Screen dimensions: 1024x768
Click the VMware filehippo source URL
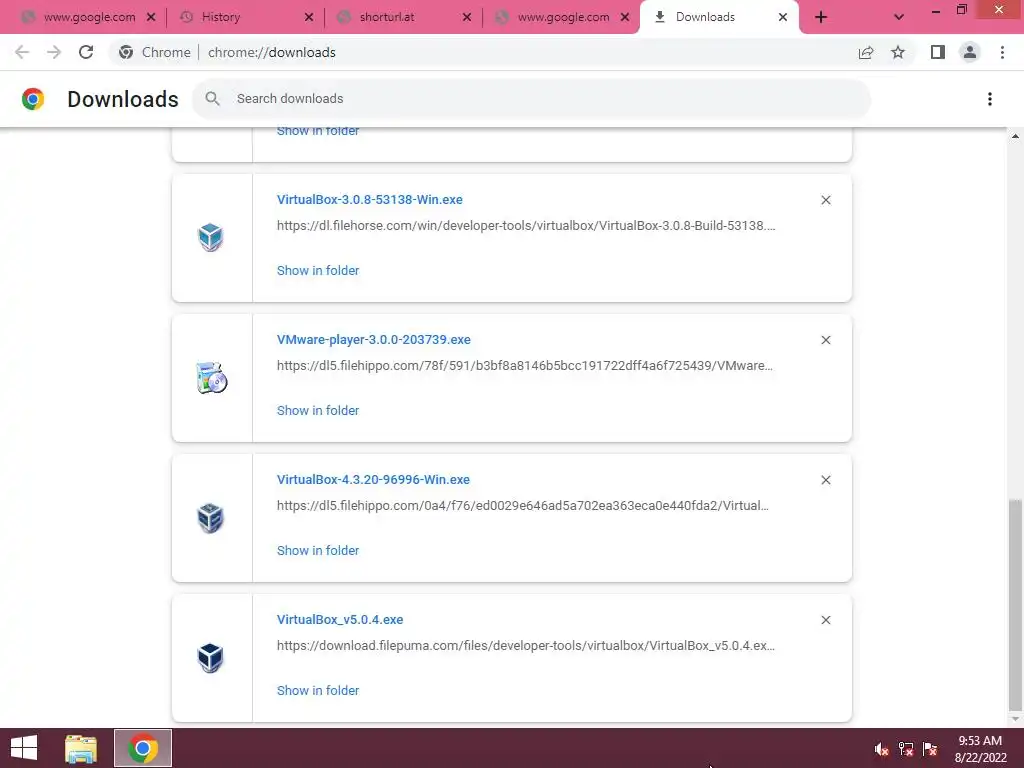(x=525, y=366)
